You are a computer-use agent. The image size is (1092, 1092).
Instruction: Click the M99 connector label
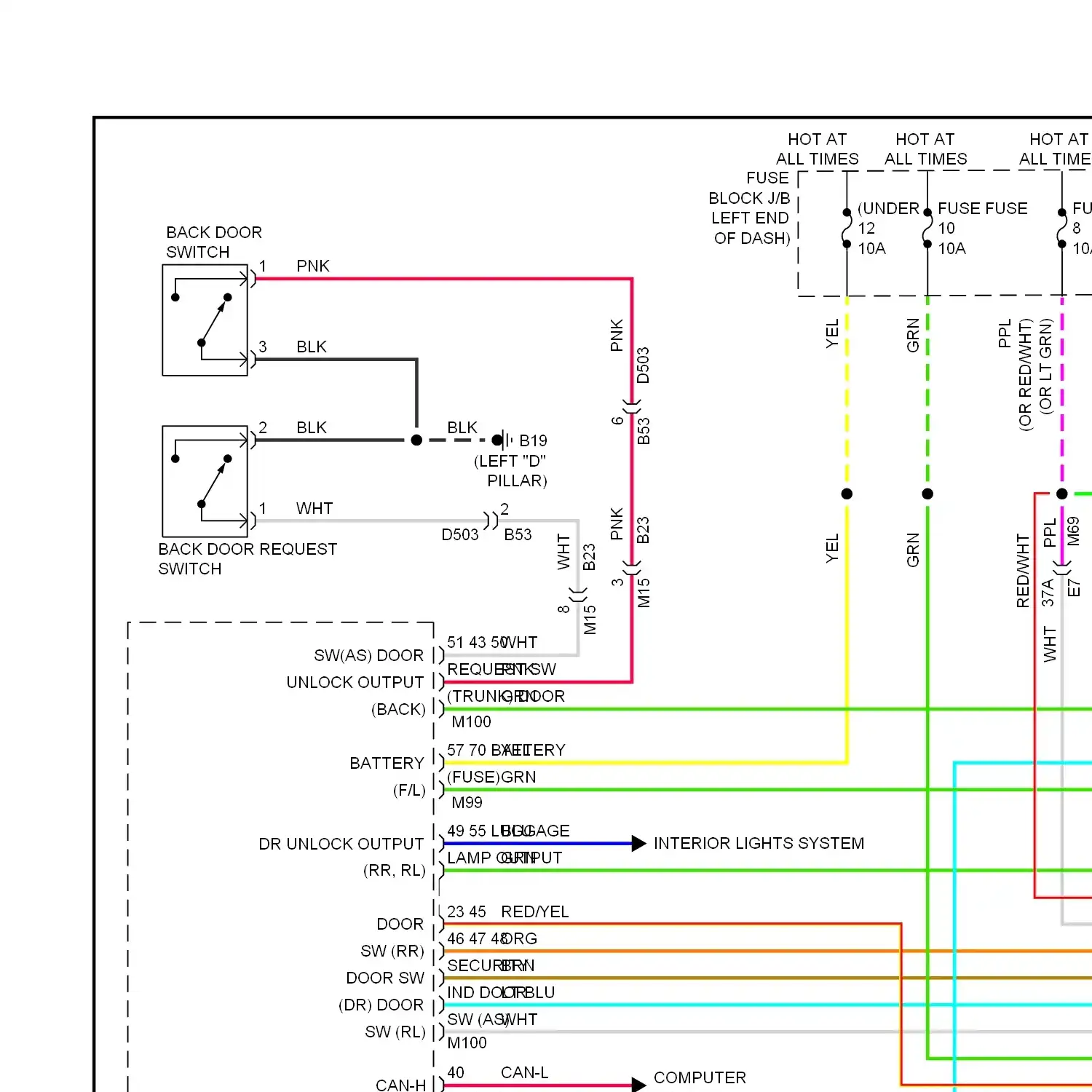click(467, 802)
